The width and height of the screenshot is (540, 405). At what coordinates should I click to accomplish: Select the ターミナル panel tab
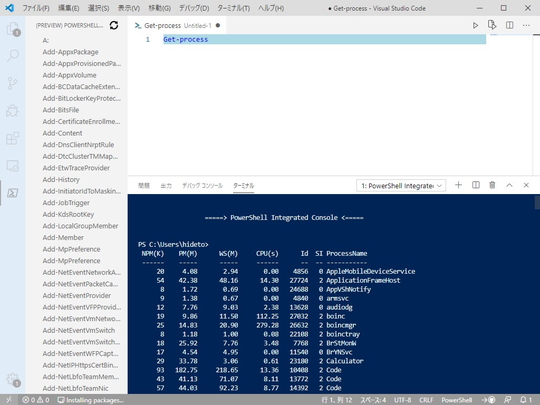point(243,186)
